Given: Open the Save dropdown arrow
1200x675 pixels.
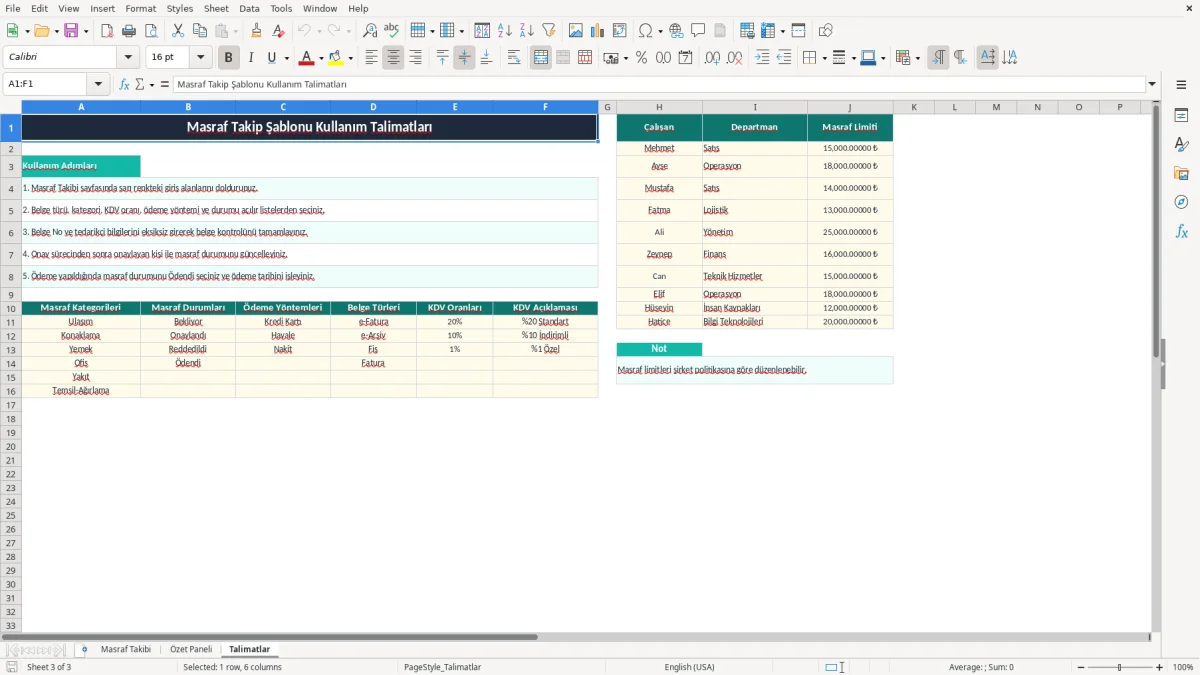Looking at the screenshot, I should (x=86, y=32).
